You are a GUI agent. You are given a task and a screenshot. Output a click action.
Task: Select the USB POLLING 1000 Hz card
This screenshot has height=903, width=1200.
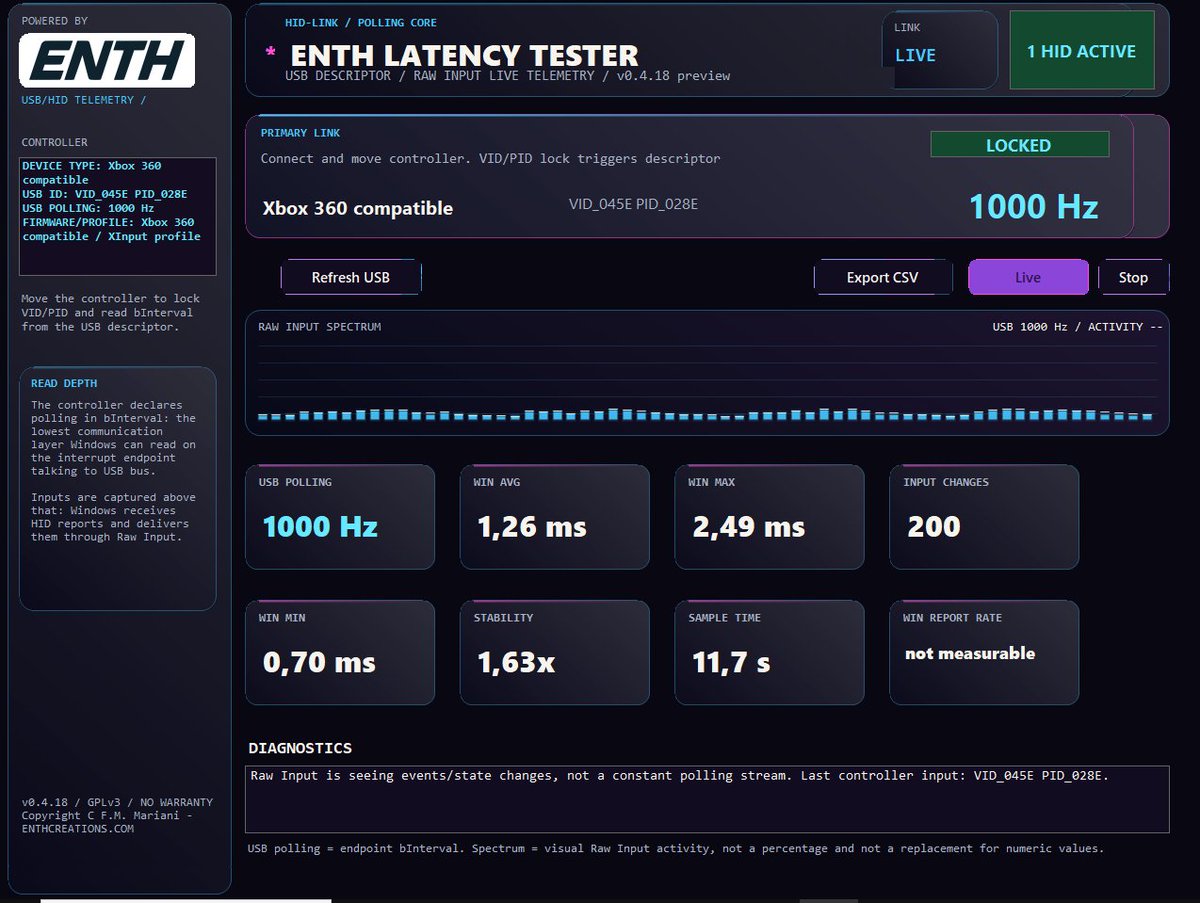pyautogui.click(x=340, y=516)
